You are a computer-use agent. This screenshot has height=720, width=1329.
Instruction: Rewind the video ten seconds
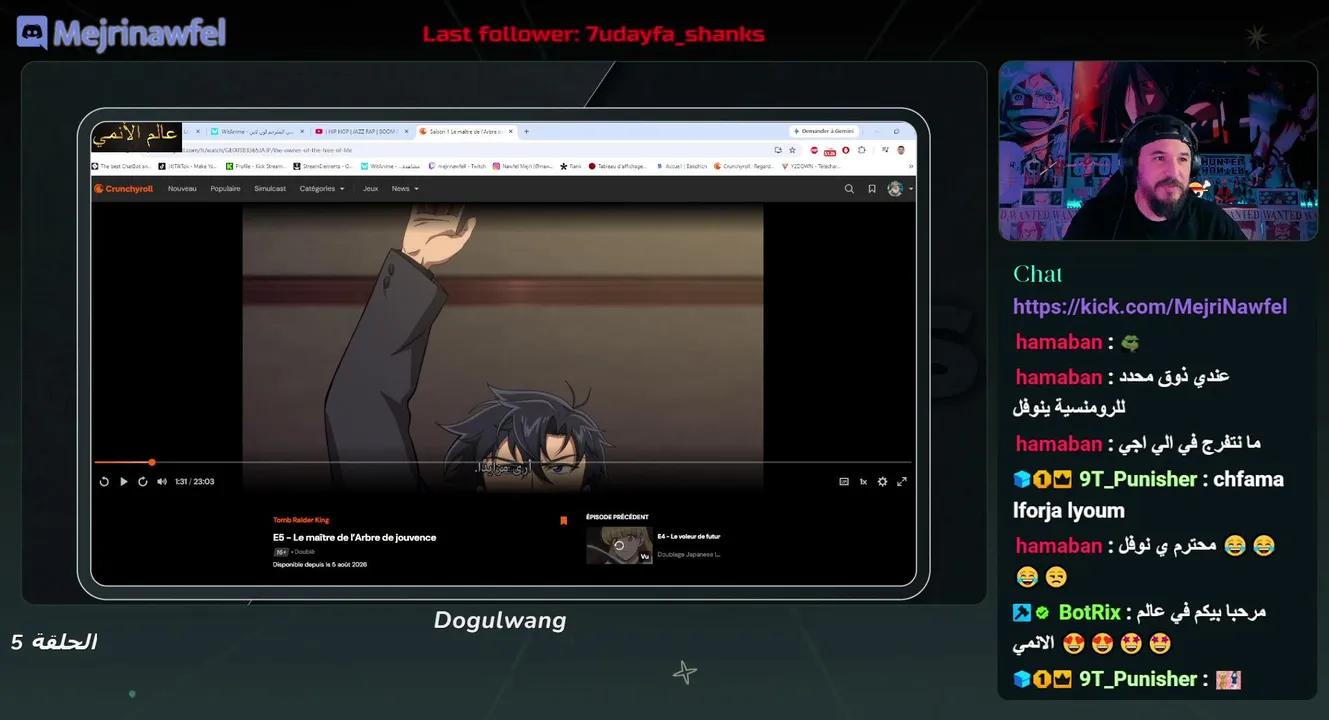pos(104,481)
